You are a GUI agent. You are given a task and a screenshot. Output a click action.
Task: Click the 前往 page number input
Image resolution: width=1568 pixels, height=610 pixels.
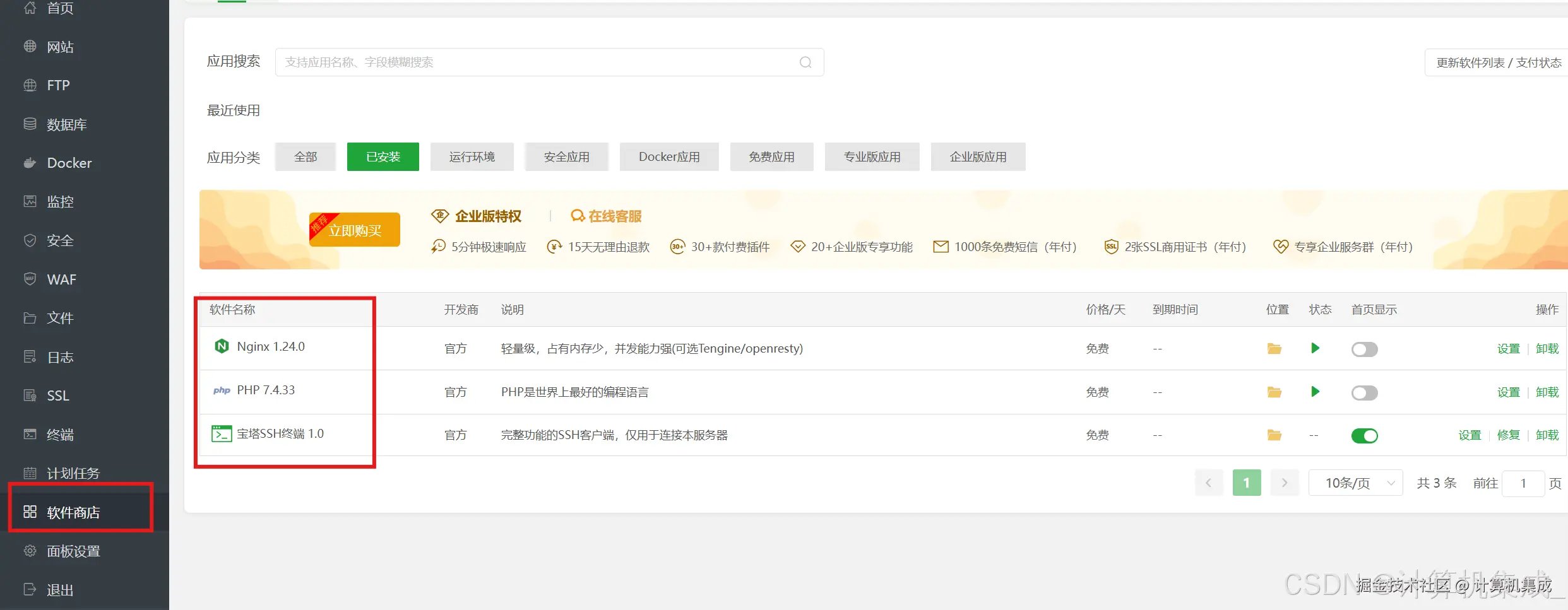pyautogui.click(x=1523, y=483)
